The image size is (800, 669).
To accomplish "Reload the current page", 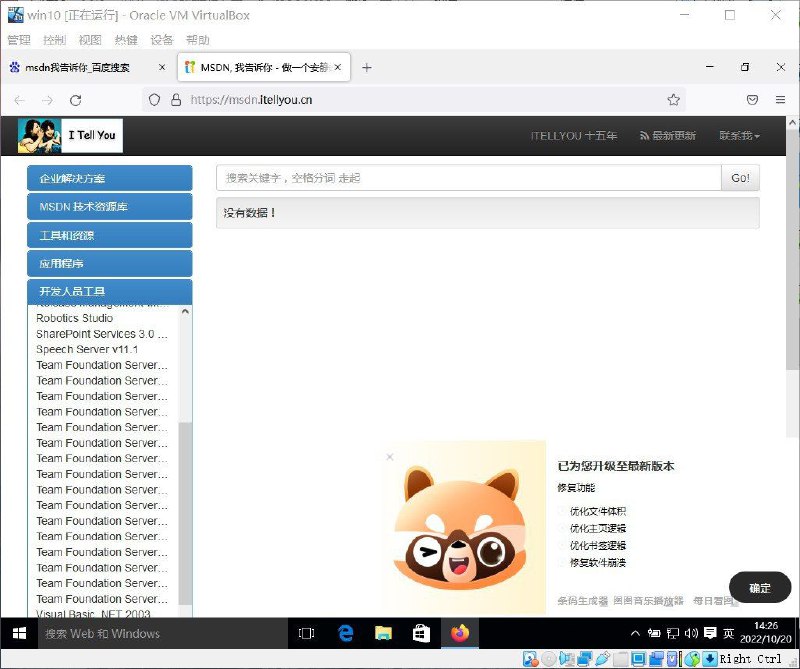I will pyautogui.click(x=76, y=100).
